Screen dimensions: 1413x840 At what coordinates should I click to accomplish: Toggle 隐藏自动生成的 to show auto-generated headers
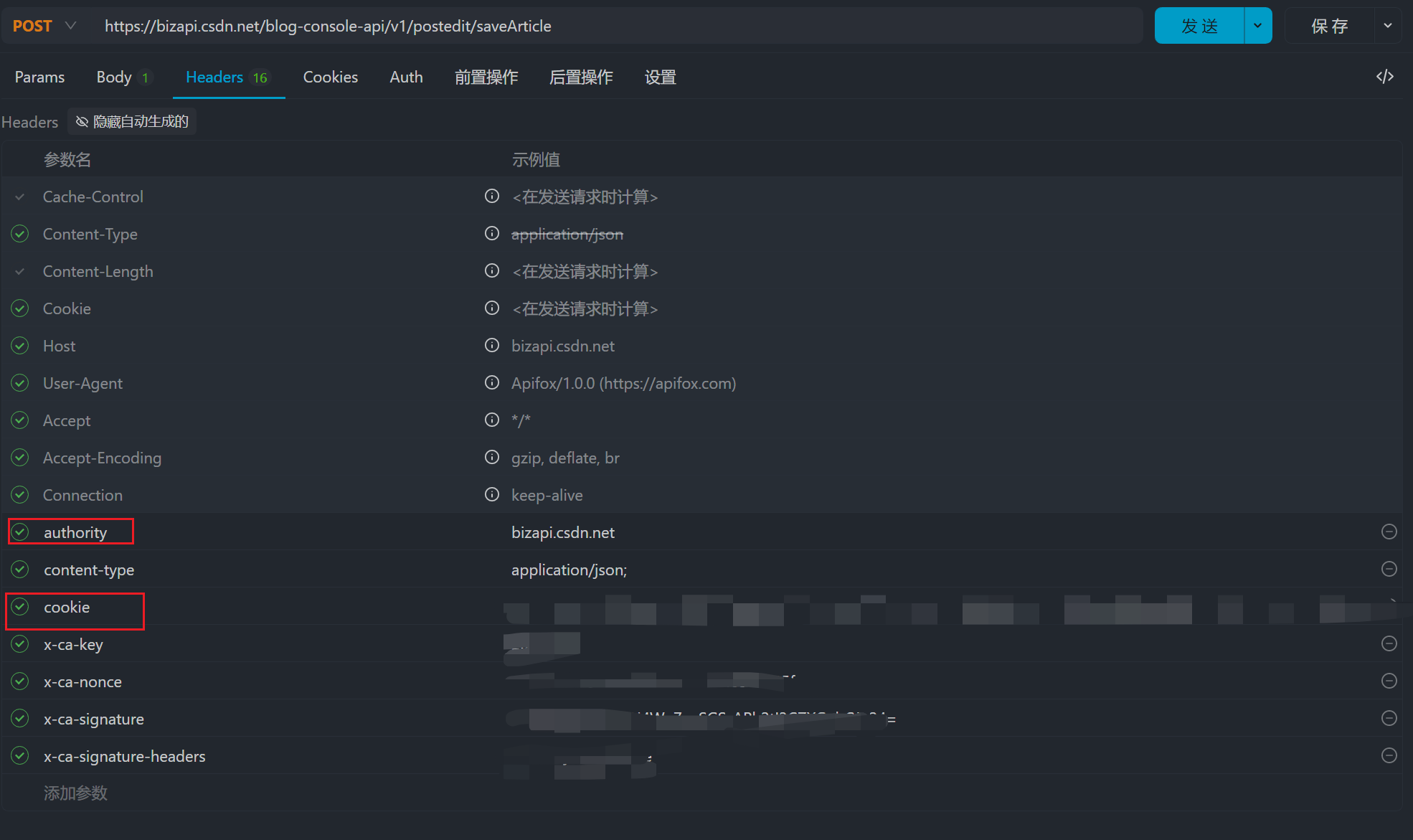coord(132,121)
